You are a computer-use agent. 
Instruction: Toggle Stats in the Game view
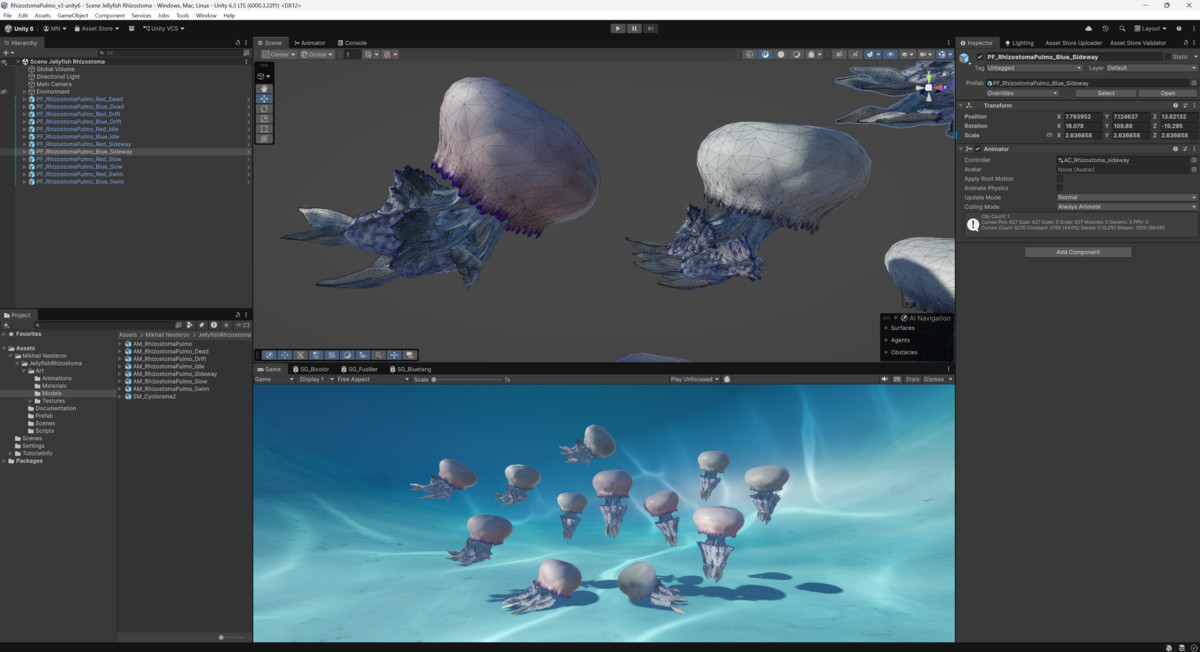pos(912,379)
